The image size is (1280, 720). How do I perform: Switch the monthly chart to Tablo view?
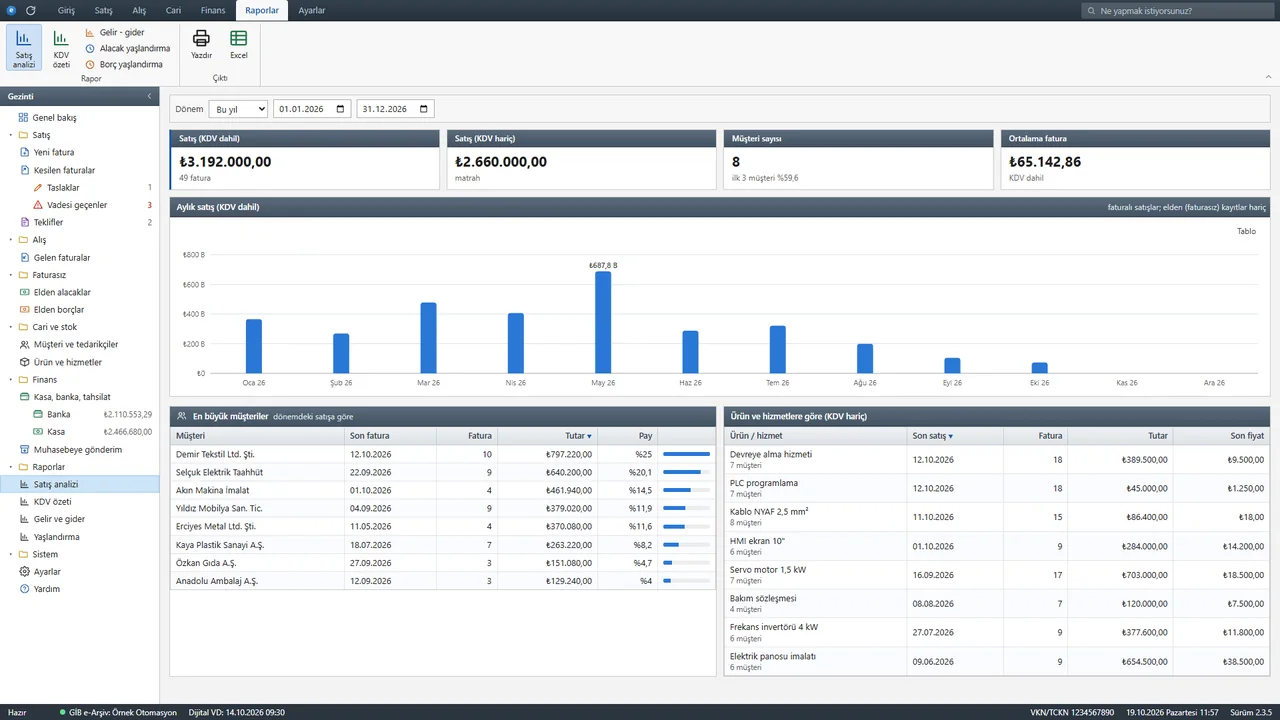(1246, 231)
